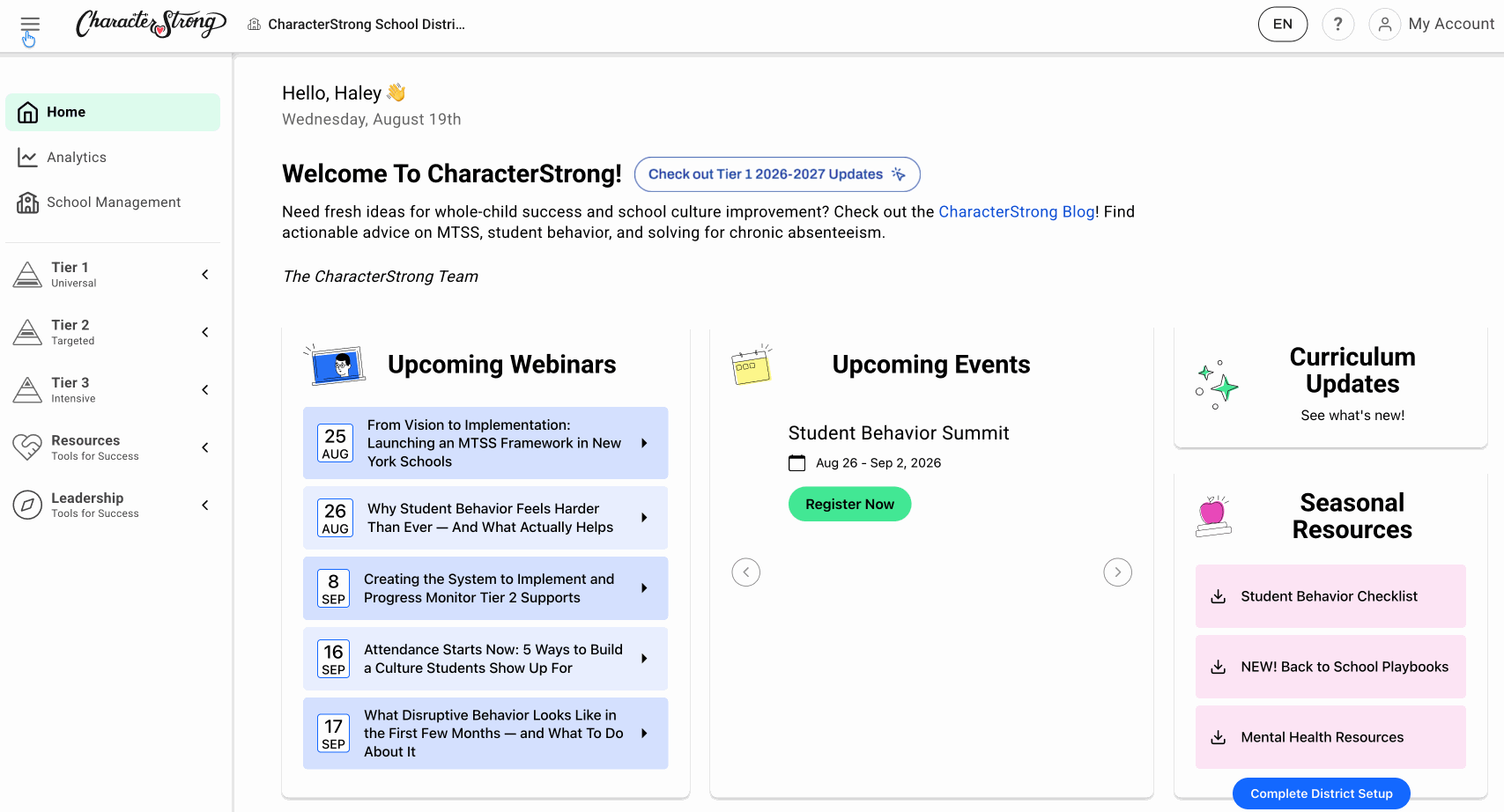Viewport: 1504px width, 812px height.
Task: Click the Resources heart icon
Action: point(27,447)
